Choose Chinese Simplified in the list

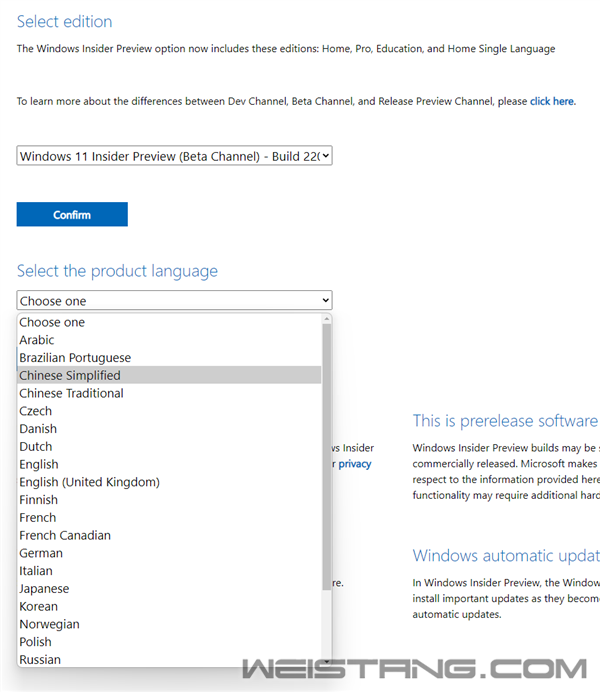pyautogui.click(x=170, y=375)
